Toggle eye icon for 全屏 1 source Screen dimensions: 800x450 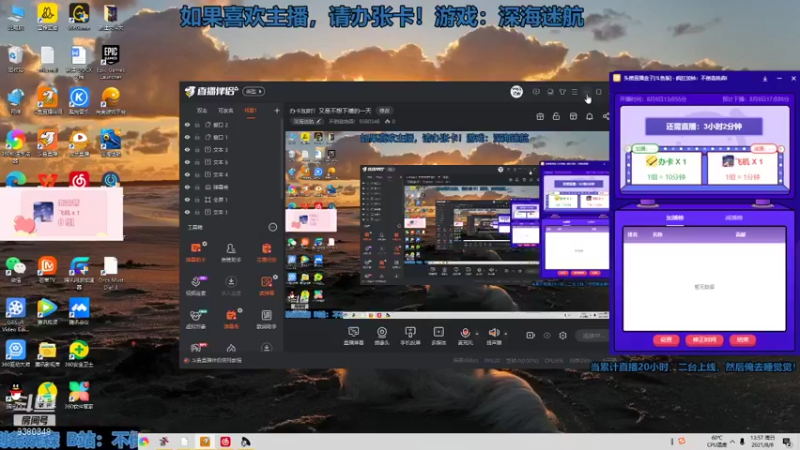pos(187,199)
